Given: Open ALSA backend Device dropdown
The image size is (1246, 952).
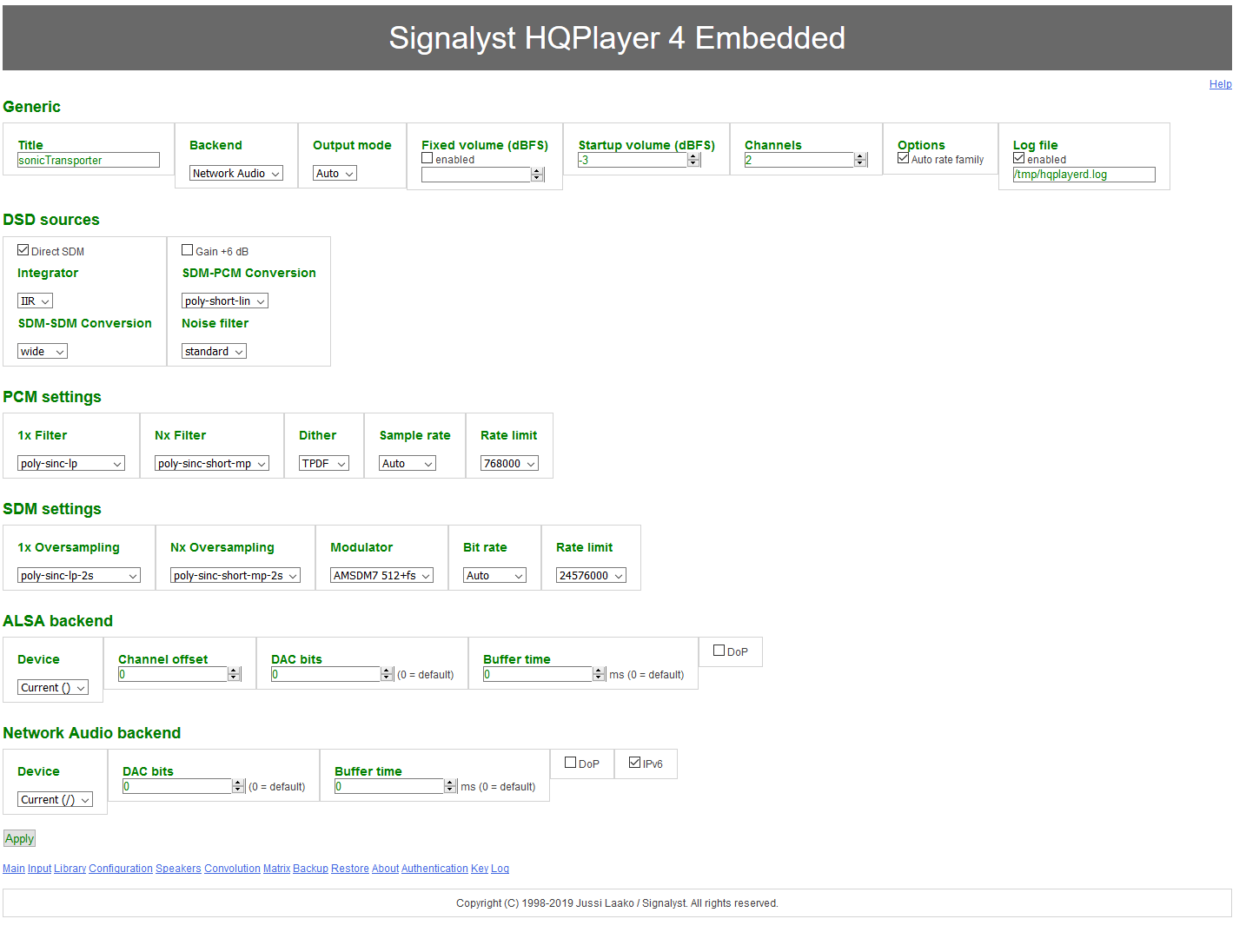Looking at the screenshot, I should click(53, 688).
